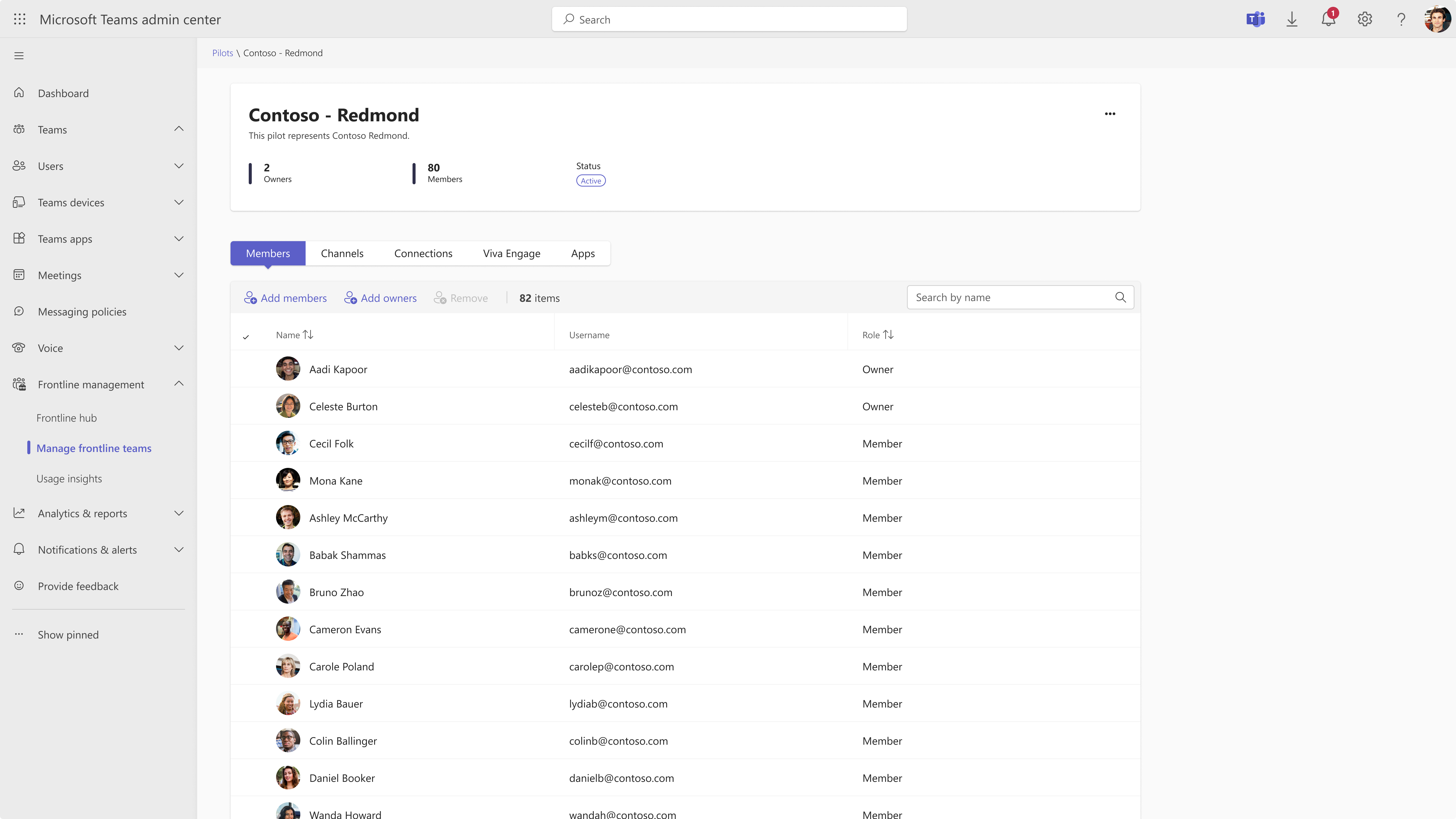Screen dimensions: 1456x819
Task: Collapse the Frontline management section
Action: pos(179,383)
